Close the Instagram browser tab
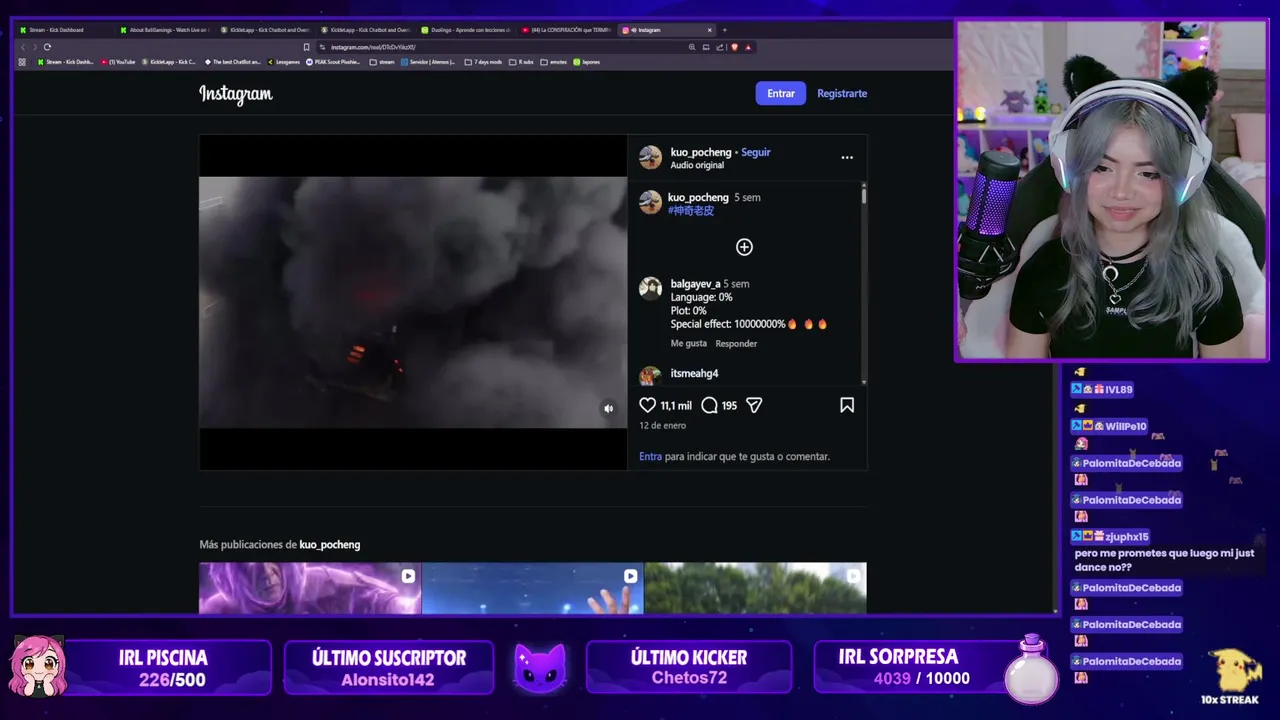1280x720 pixels. point(710,30)
